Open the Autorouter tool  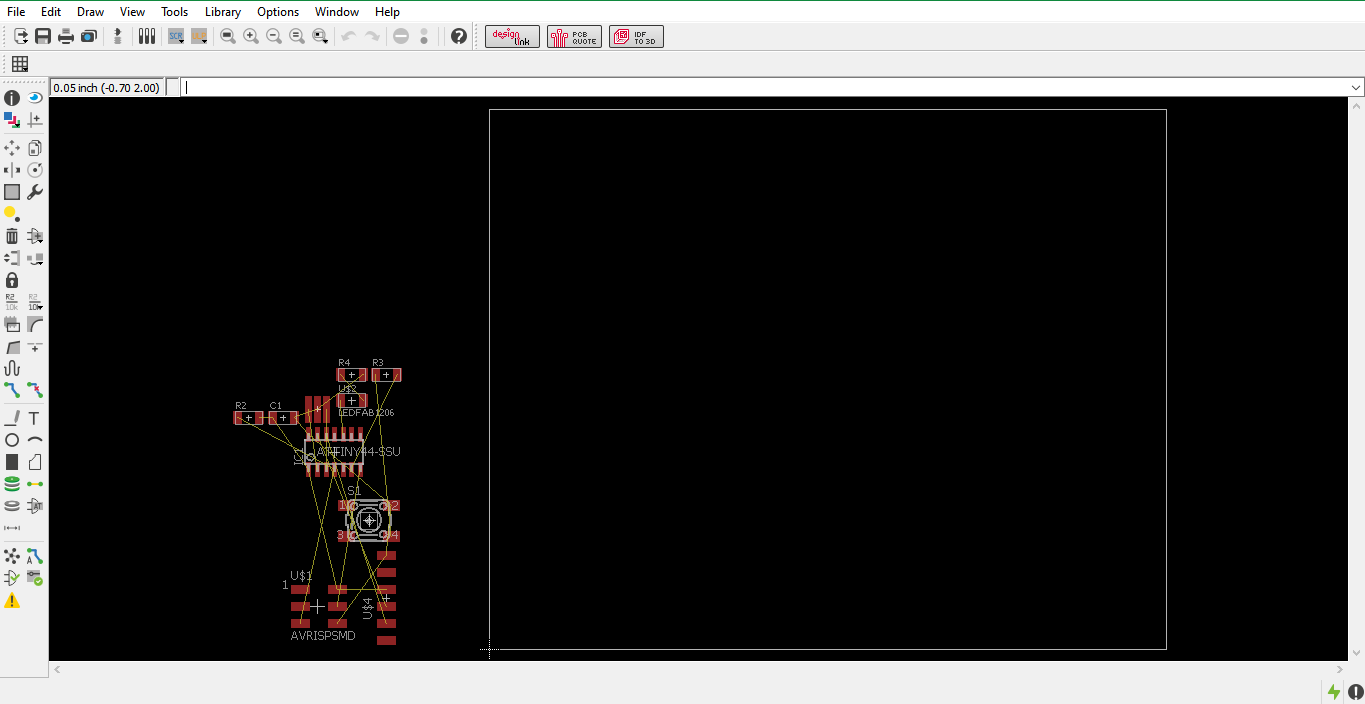(35, 556)
